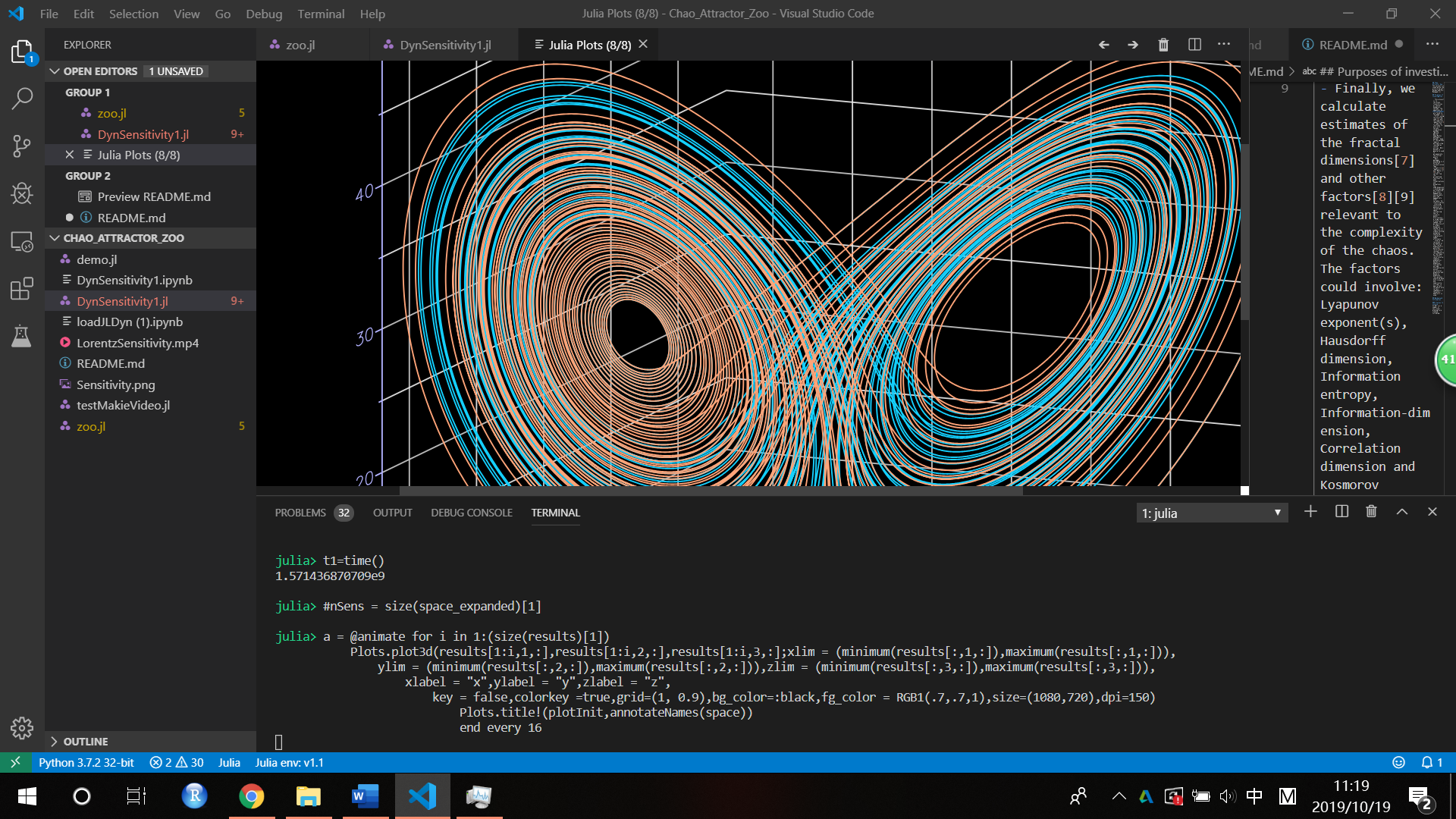Click Julia env: v1.1 in status bar
This screenshot has width=1456, height=819.
tap(289, 763)
